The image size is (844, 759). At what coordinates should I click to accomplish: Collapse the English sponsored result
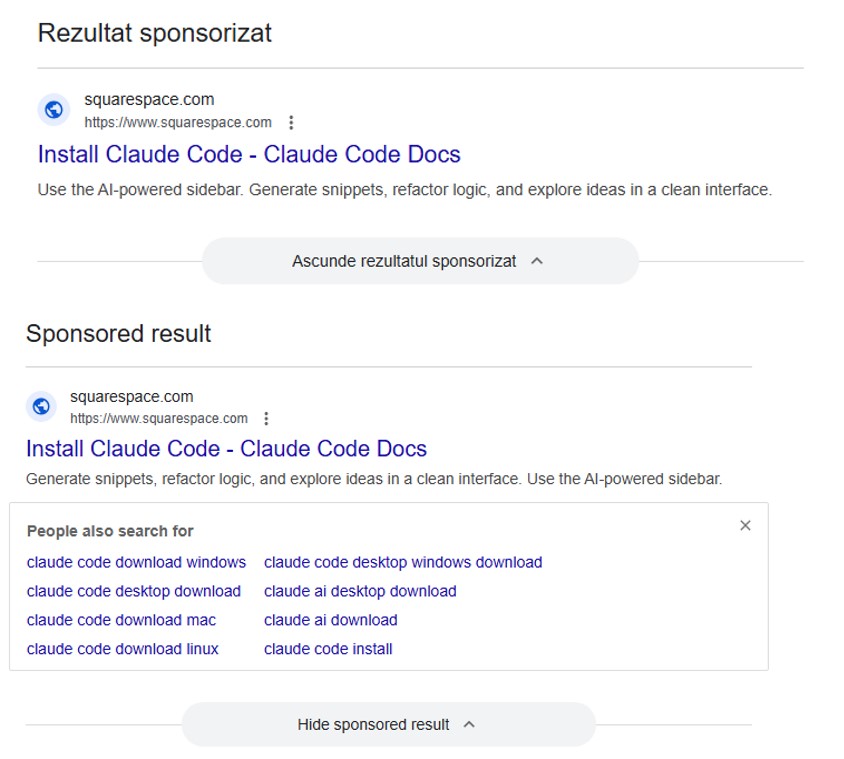click(x=388, y=724)
